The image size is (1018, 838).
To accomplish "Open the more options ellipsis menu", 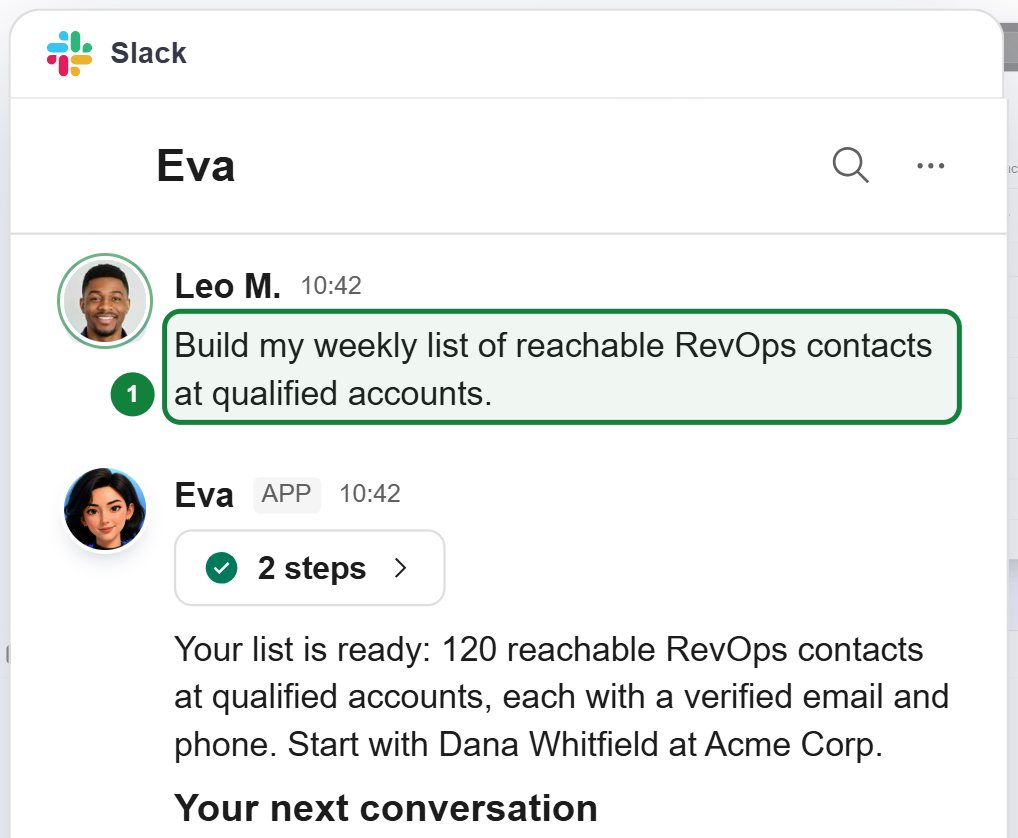I will 930,166.
